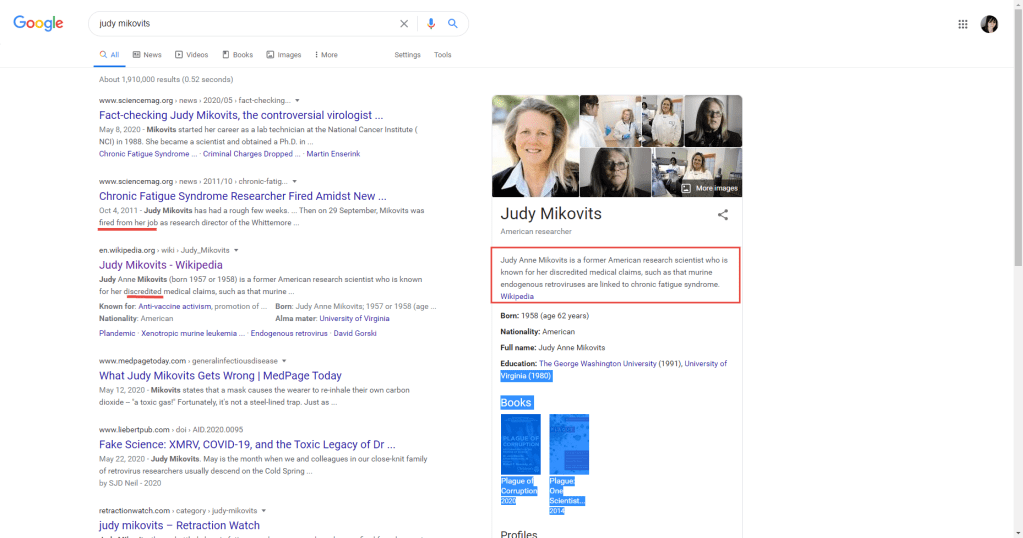Image resolution: width=1023 pixels, height=538 pixels.
Task: Click the blue search magnifier icon
Action: (x=453, y=24)
